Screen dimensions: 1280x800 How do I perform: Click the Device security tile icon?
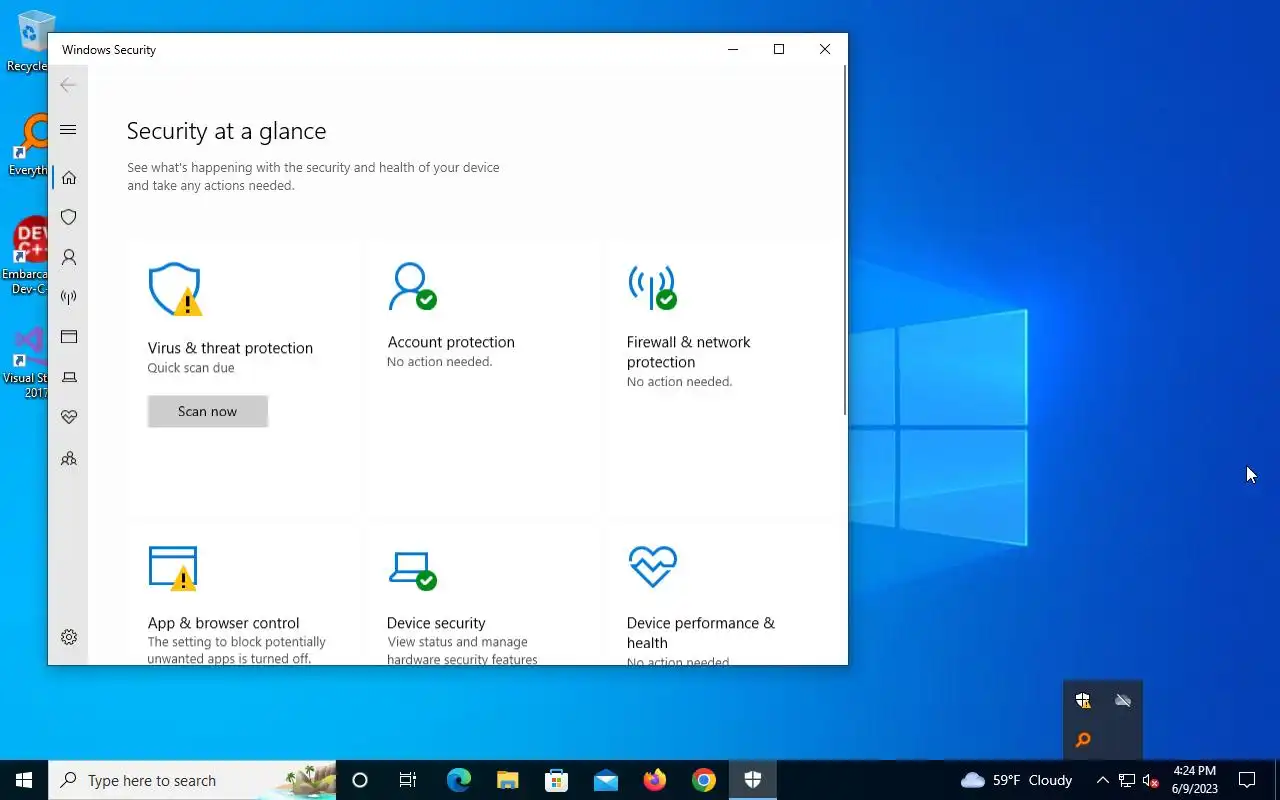412,570
